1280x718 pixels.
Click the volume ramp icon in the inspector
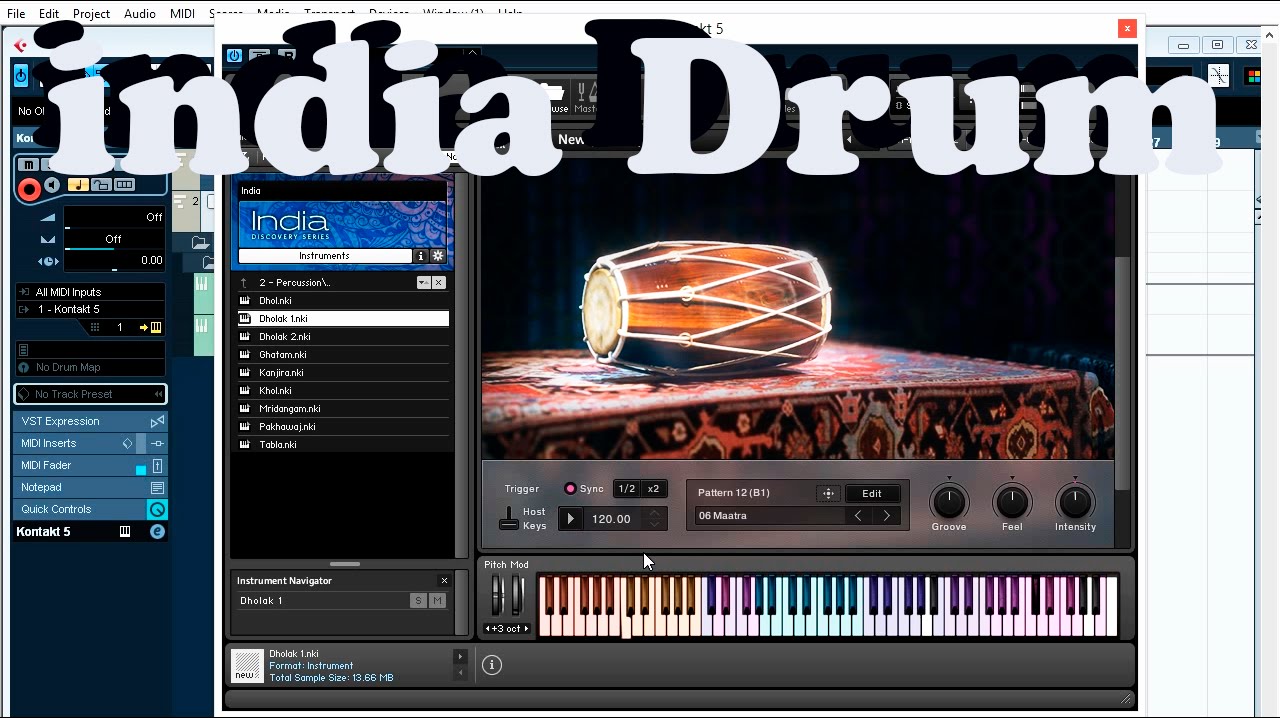tap(48, 217)
